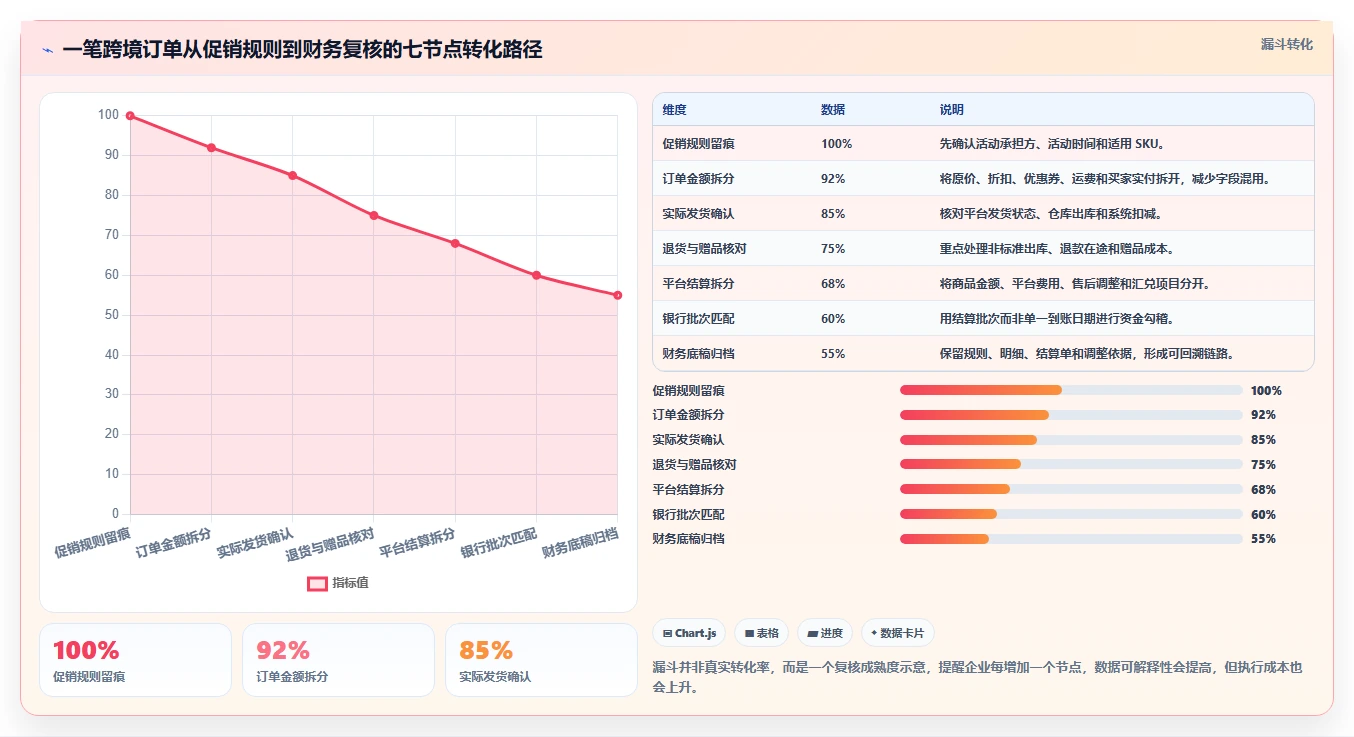Click the line chart point for 实际发货确认
The image size is (1354, 737).
click(x=292, y=175)
